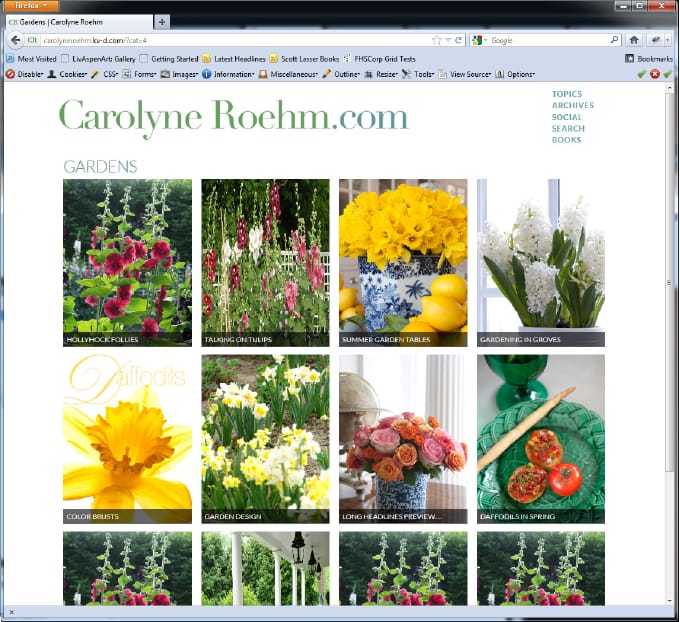This screenshot has width=680, height=622.
Task: Open the Cookies developer toolbar menu
Action: pyautogui.click(x=67, y=74)
